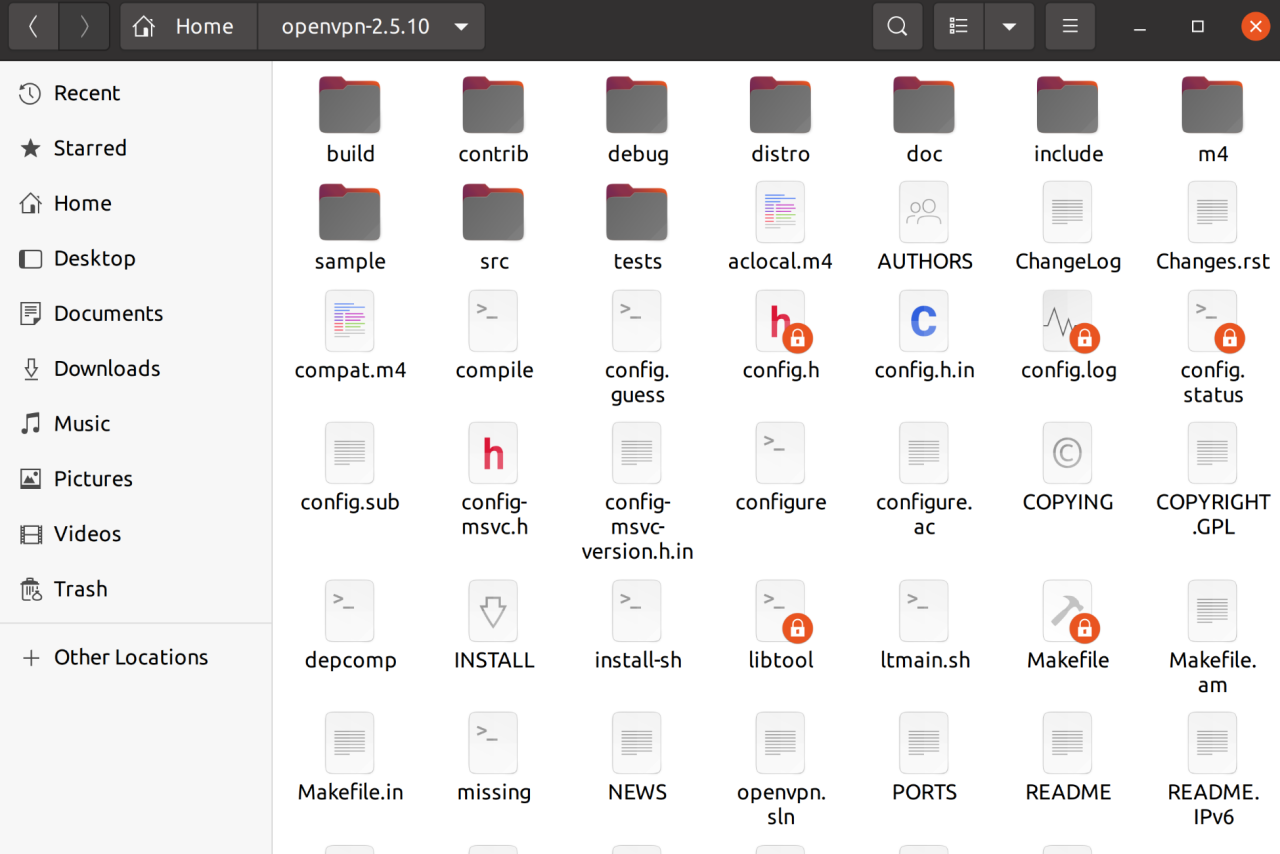Select the m4 folder

(1212, 120)
